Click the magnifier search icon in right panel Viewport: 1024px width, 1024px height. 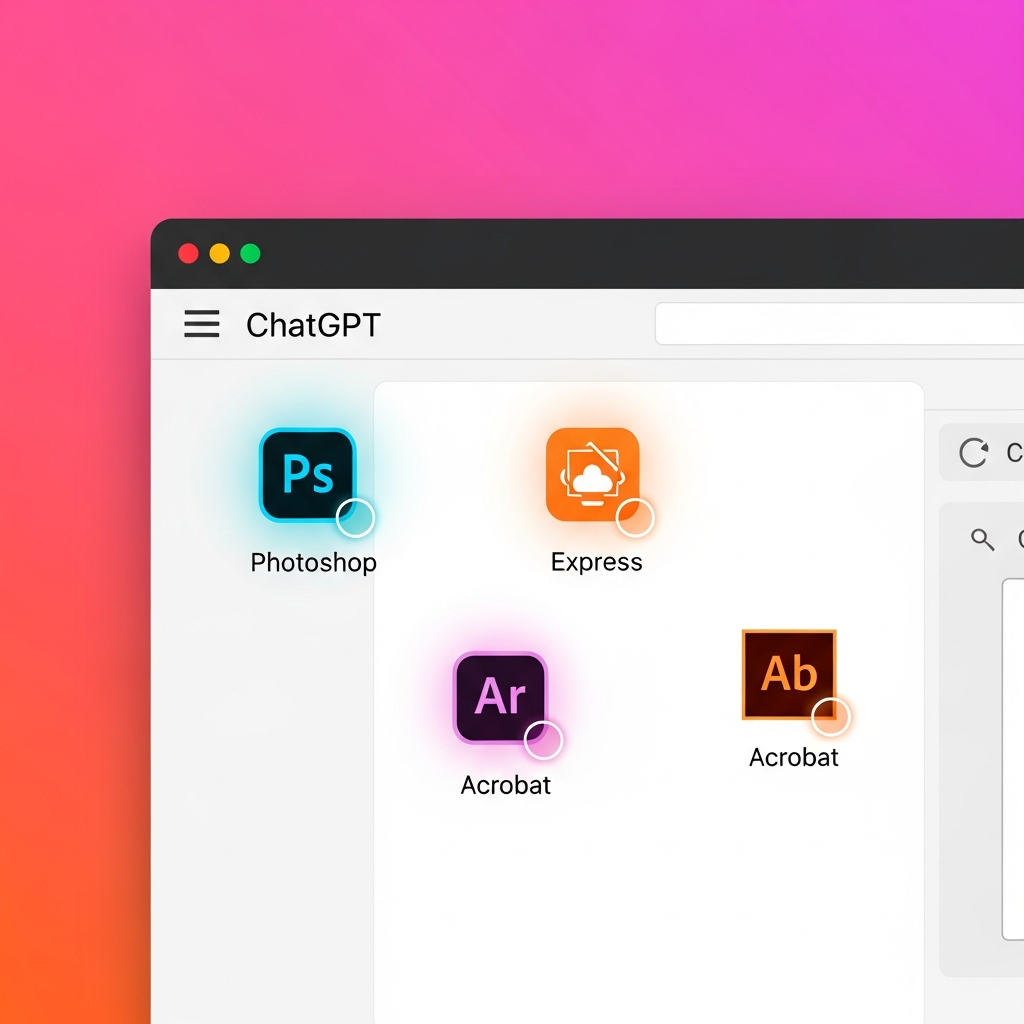point(983,540)
